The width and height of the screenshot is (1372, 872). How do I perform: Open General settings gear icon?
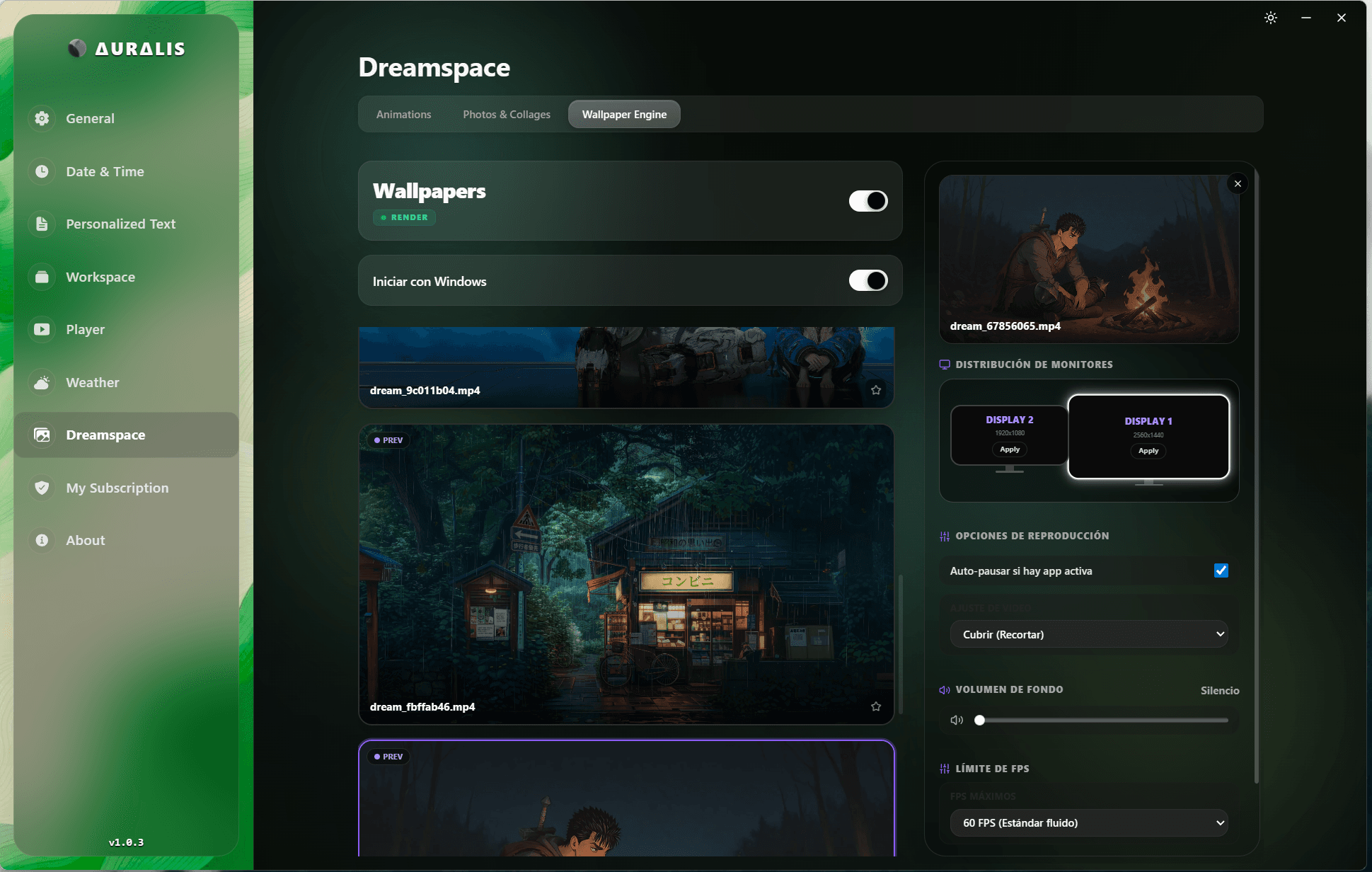click(42, 118)
